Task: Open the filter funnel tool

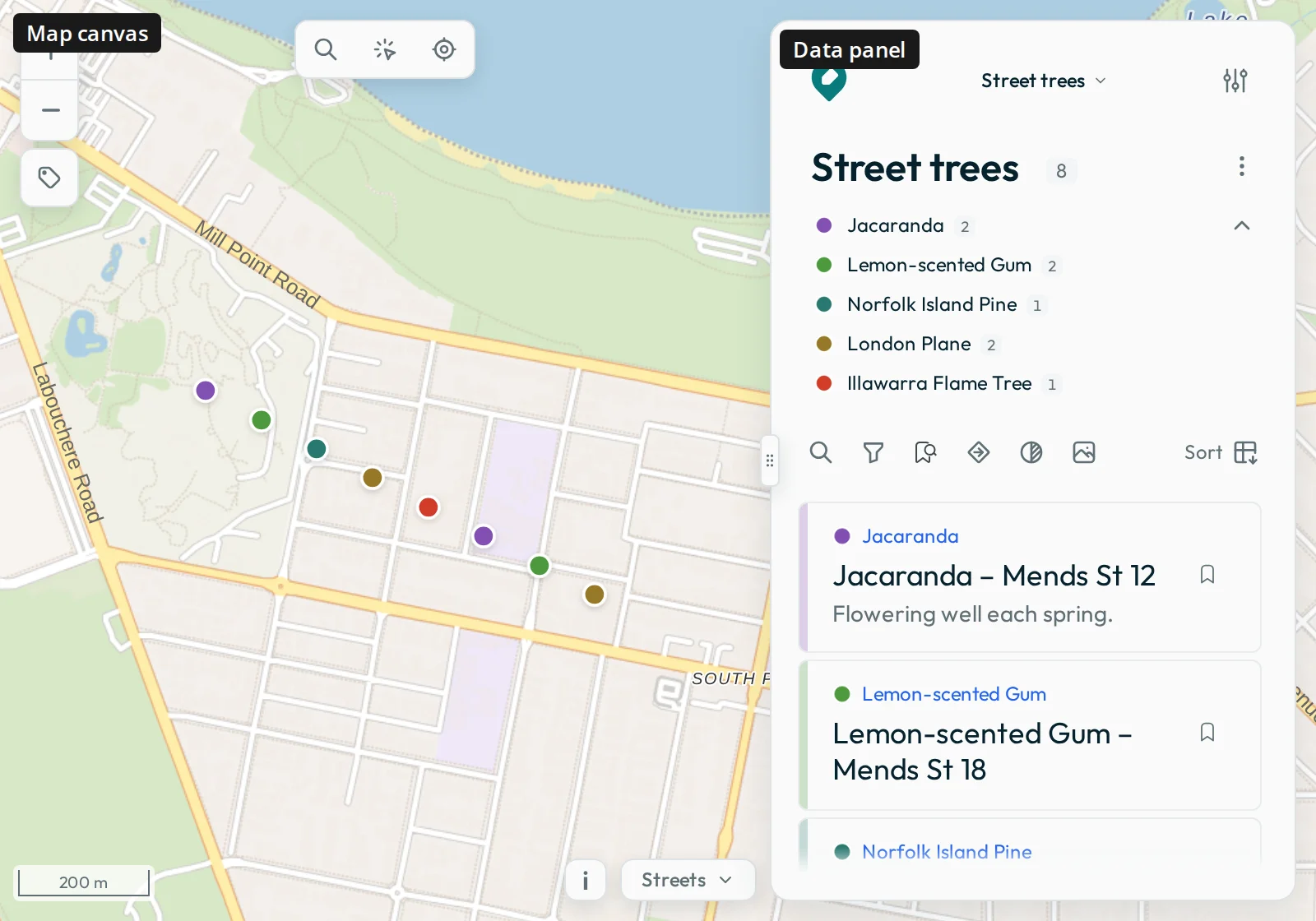Action: [x=873, y=452]
